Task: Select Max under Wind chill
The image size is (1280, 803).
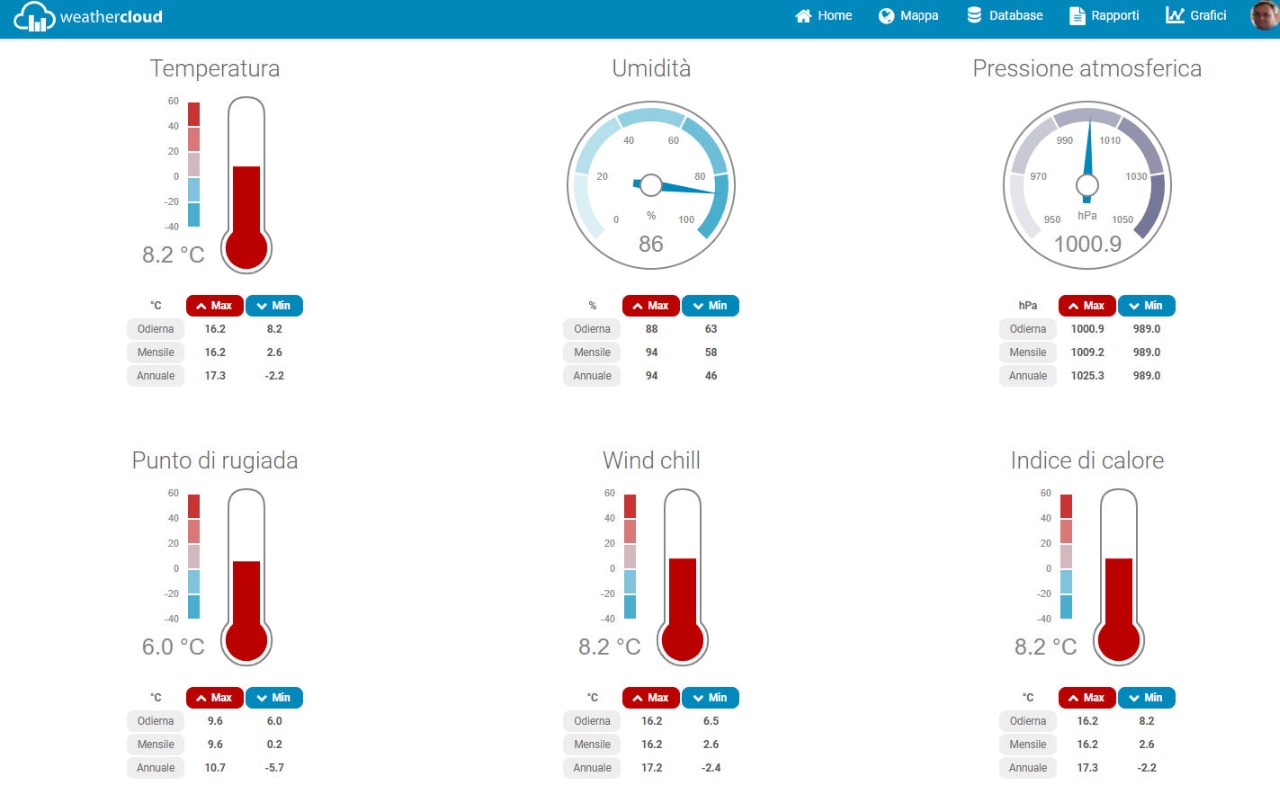Action: tap(651, 698)
